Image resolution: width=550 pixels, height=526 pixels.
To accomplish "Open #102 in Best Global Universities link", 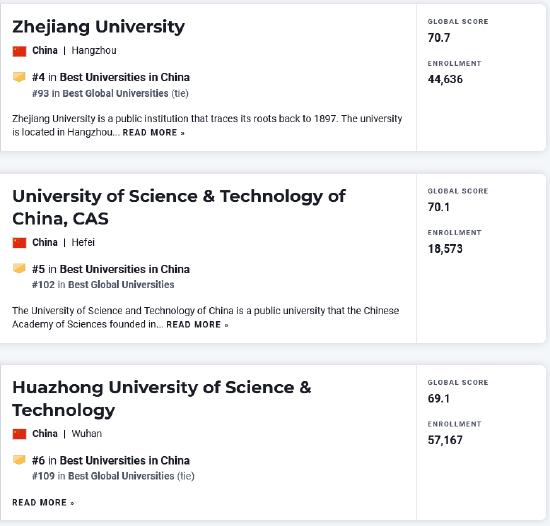I will (103, 284).
